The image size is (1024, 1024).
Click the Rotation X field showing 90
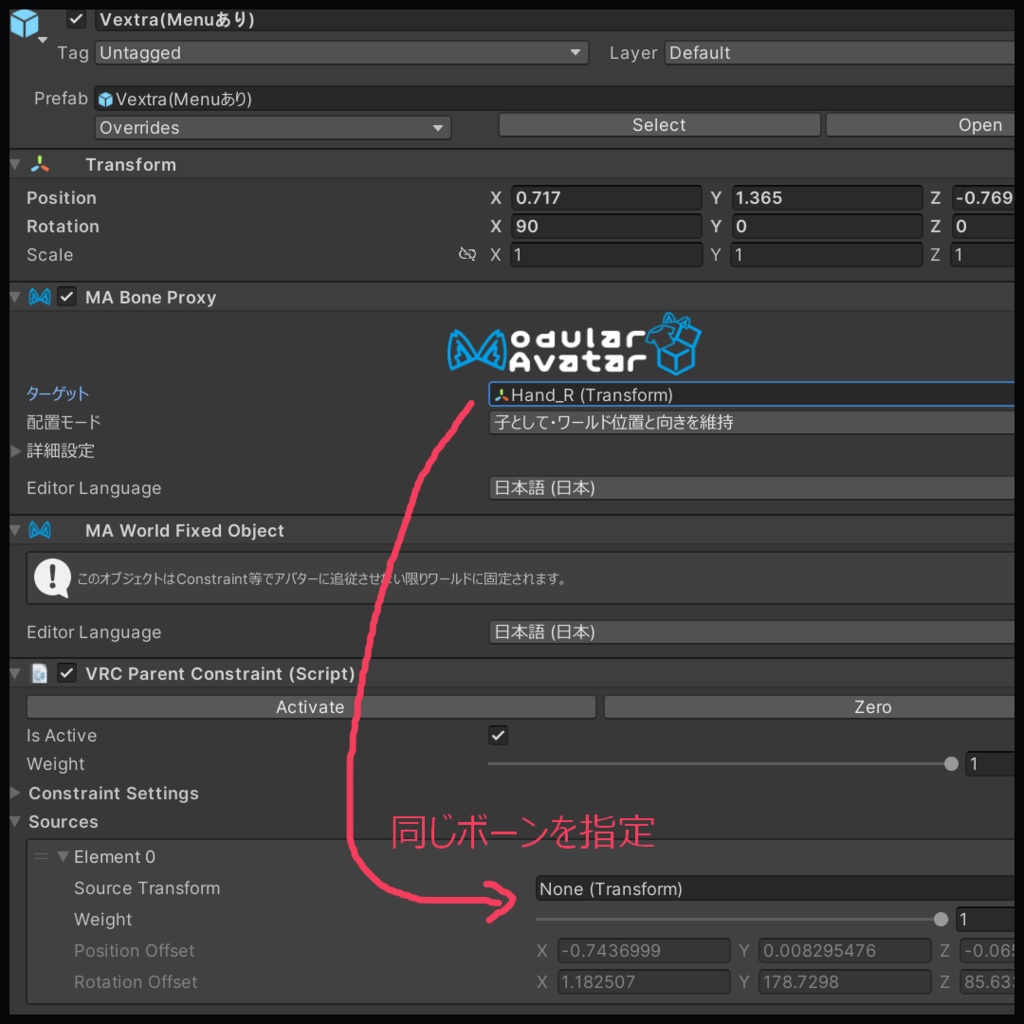tap(606, 227)
